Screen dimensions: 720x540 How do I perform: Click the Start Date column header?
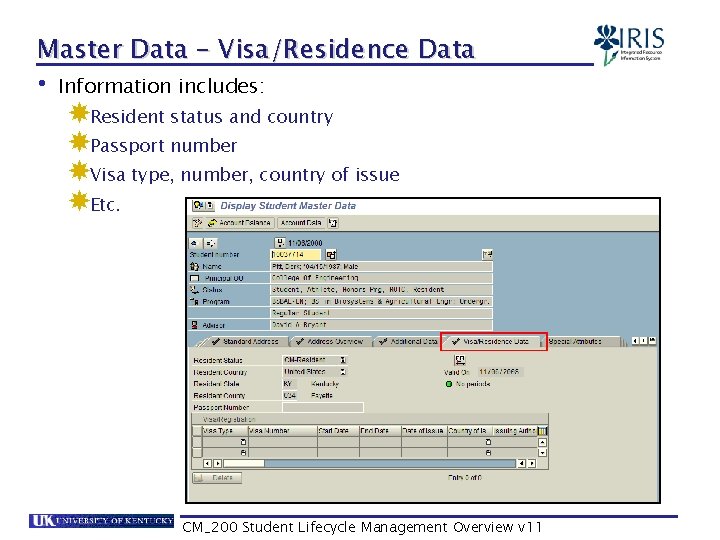click(x=338, y=431)
